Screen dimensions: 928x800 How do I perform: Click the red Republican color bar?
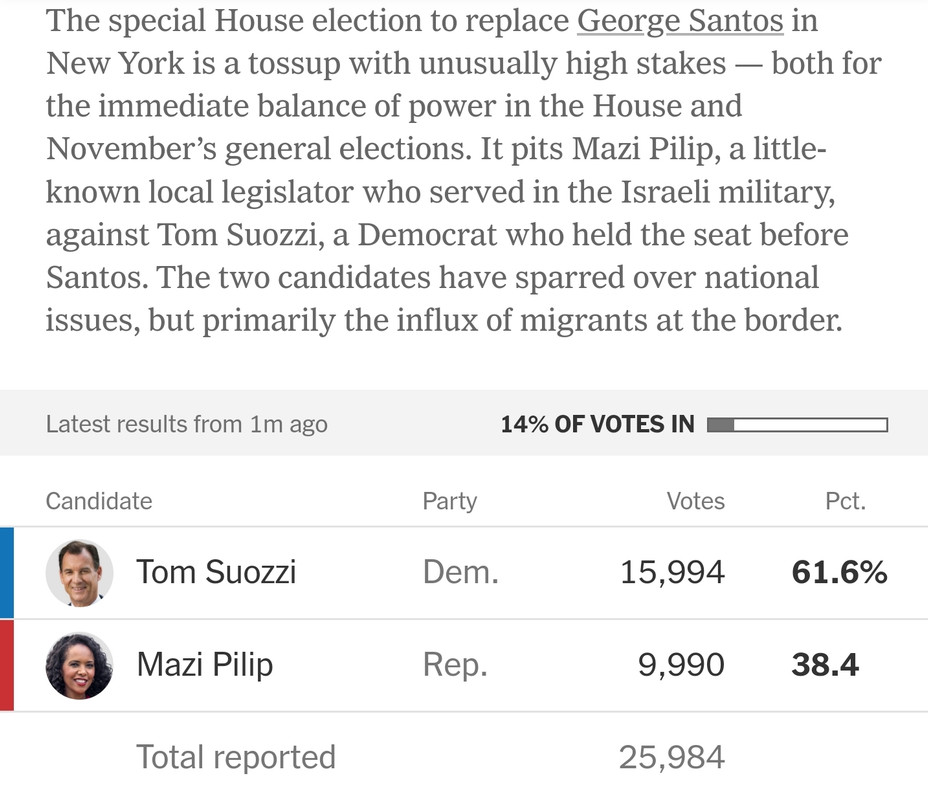click(7, 665)
